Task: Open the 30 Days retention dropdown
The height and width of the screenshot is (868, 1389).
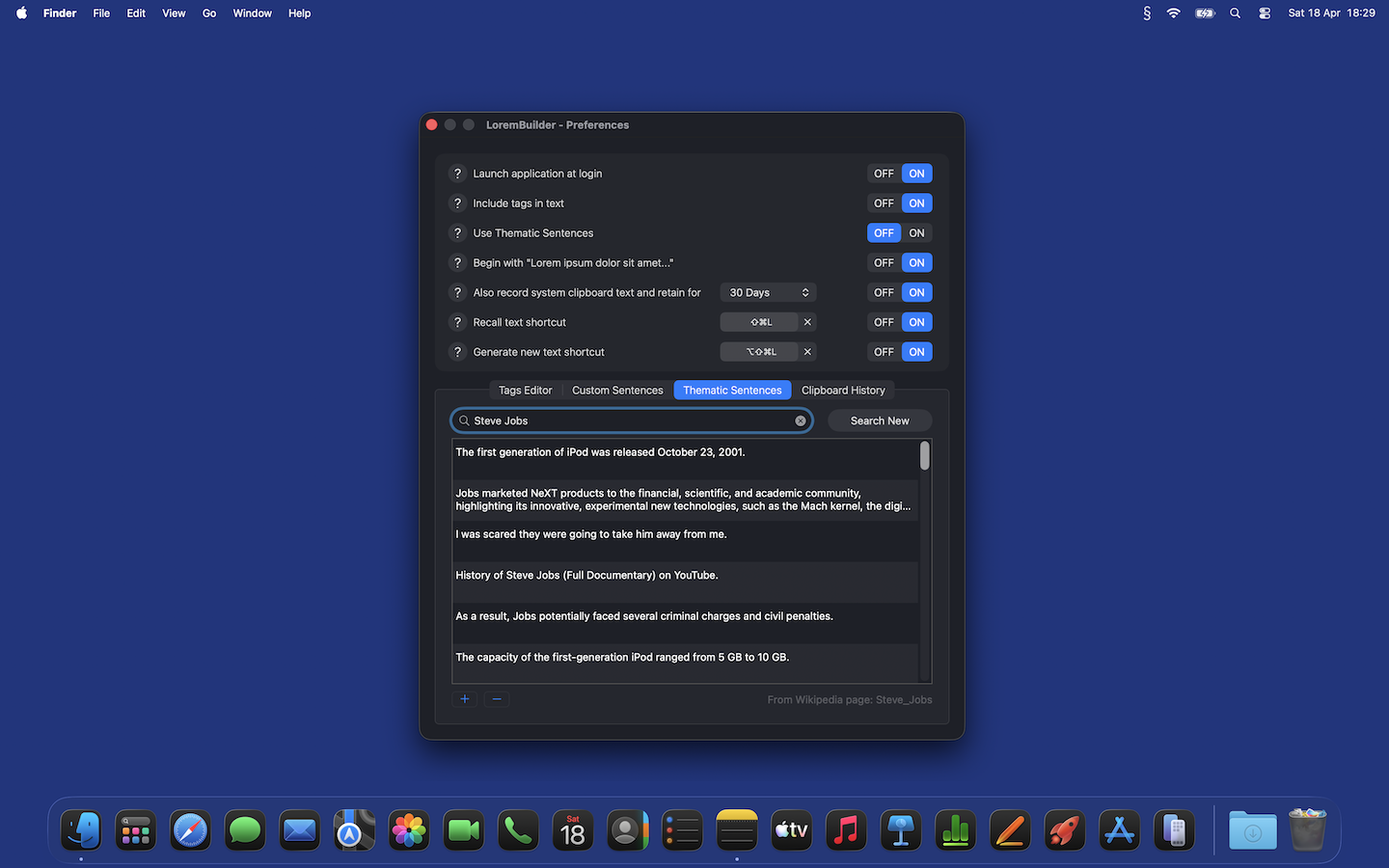Action: coord(768,292)
